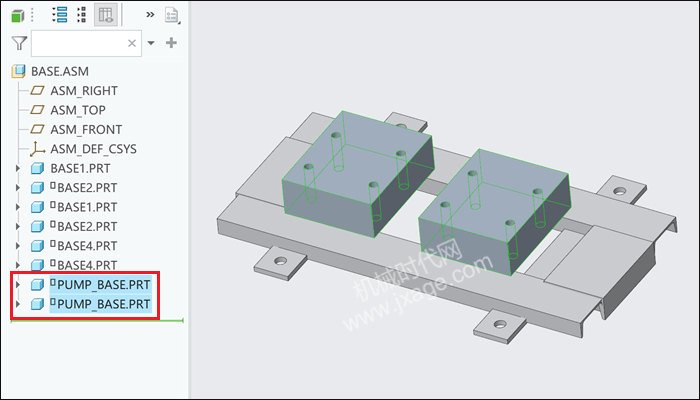This screenshot has width=700, height=400.
Task: Click the funnel filter icon
Action: coord(19,43)
